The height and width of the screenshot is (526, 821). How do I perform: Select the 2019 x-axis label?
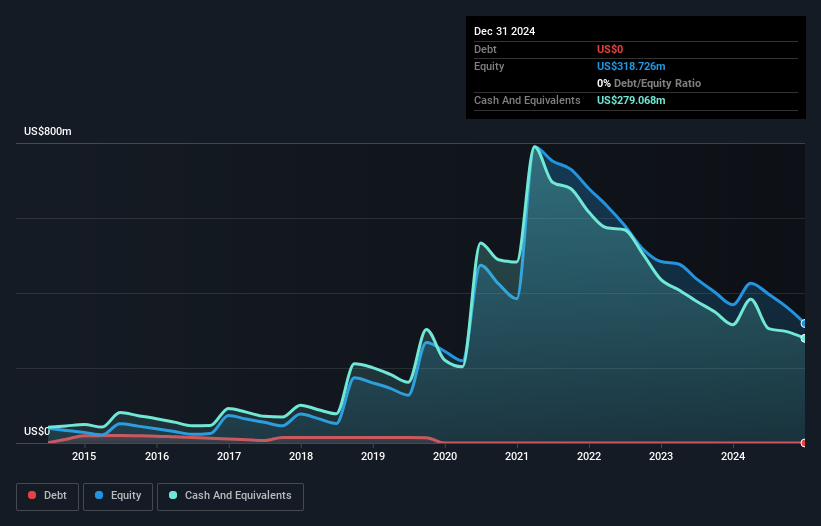point(373,456)
